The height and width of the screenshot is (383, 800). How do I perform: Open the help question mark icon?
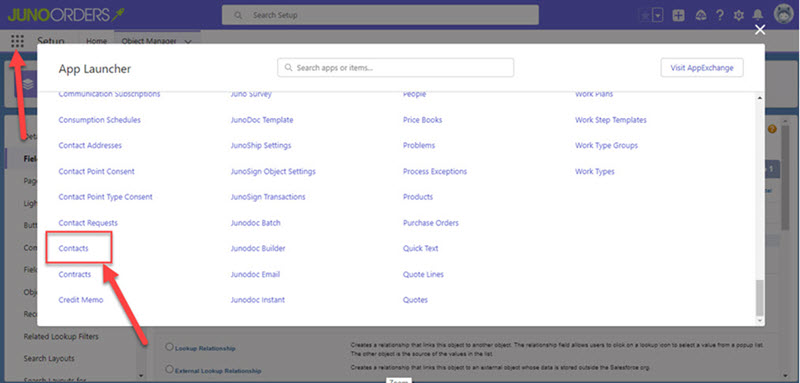pos(720,15)
